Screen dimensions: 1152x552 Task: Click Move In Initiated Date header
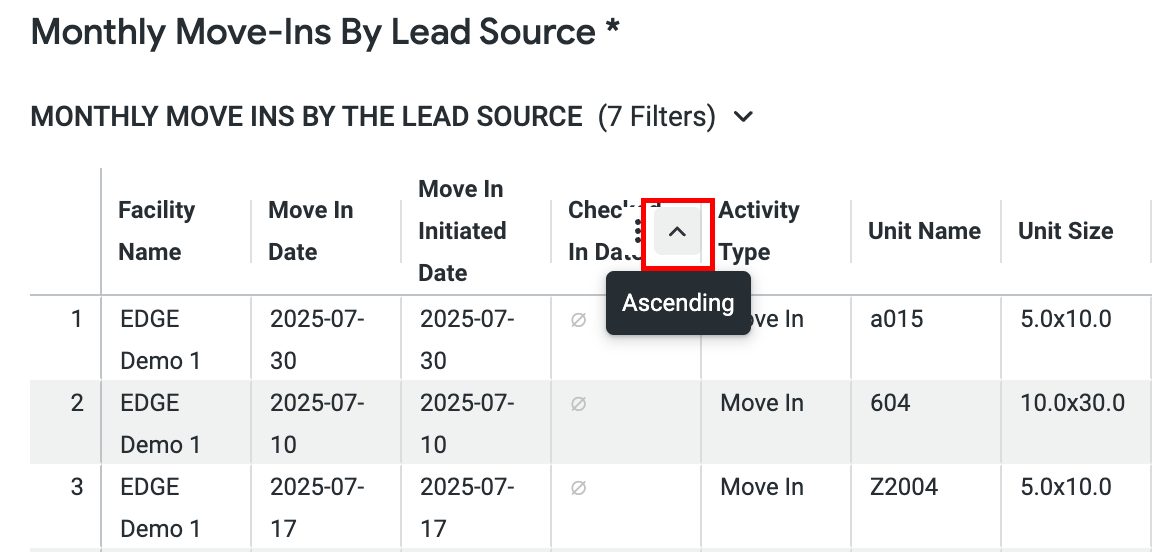click(461, 231)
